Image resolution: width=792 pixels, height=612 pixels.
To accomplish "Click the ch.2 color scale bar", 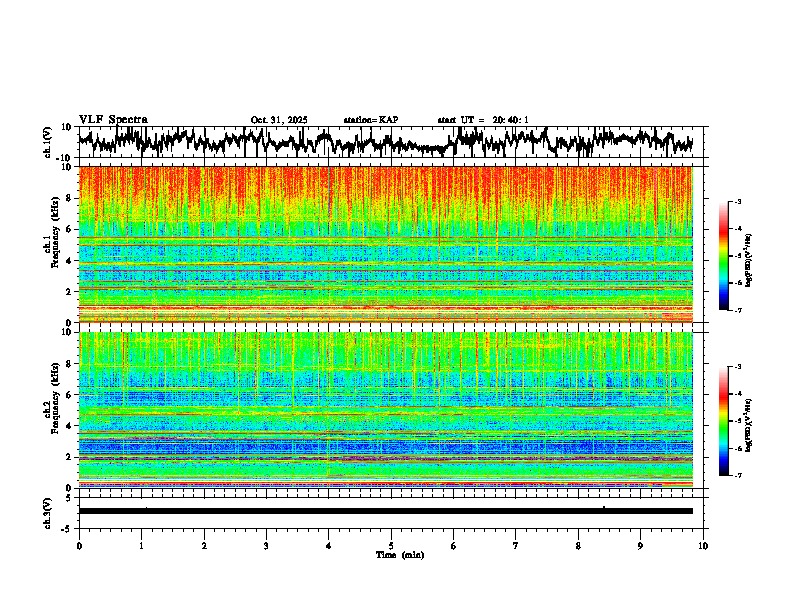I will point(723,421).
